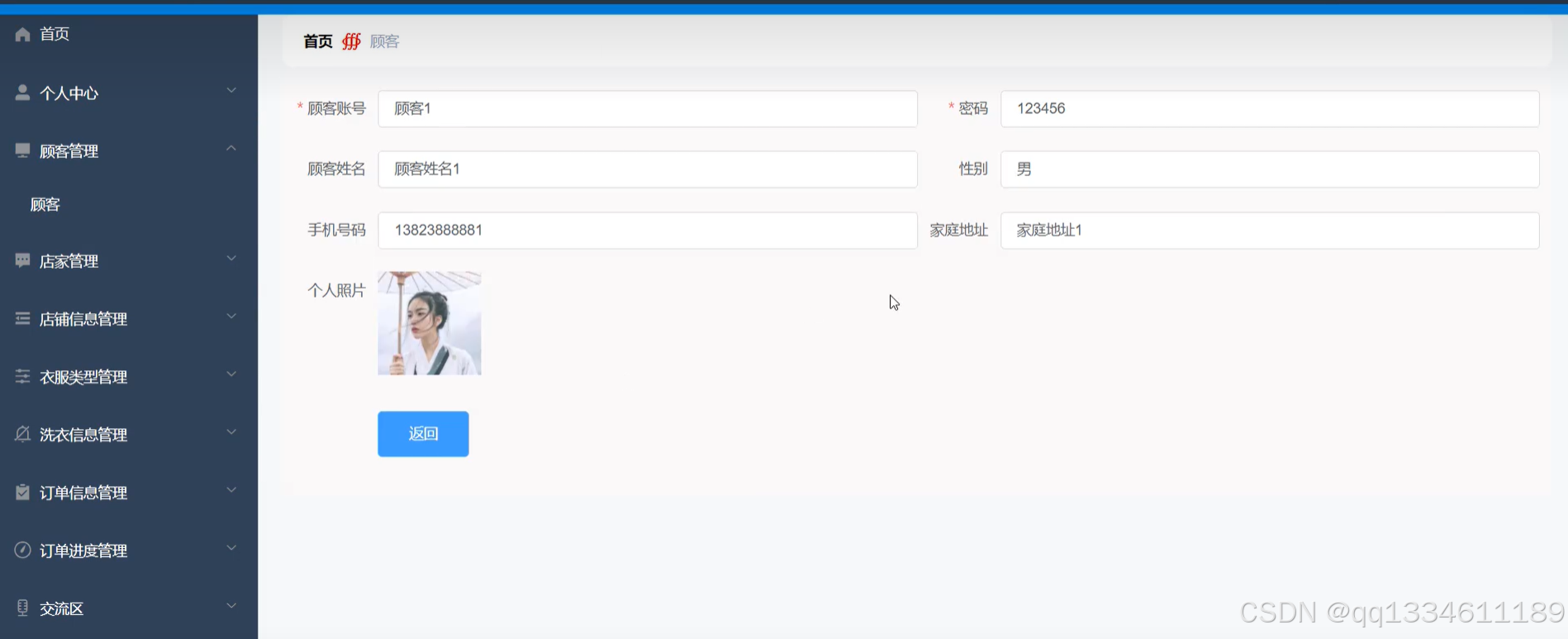The image size is (1568, 639).
Task: Click the monitor icon beside 顾客管理
Action: coord(22,150)
